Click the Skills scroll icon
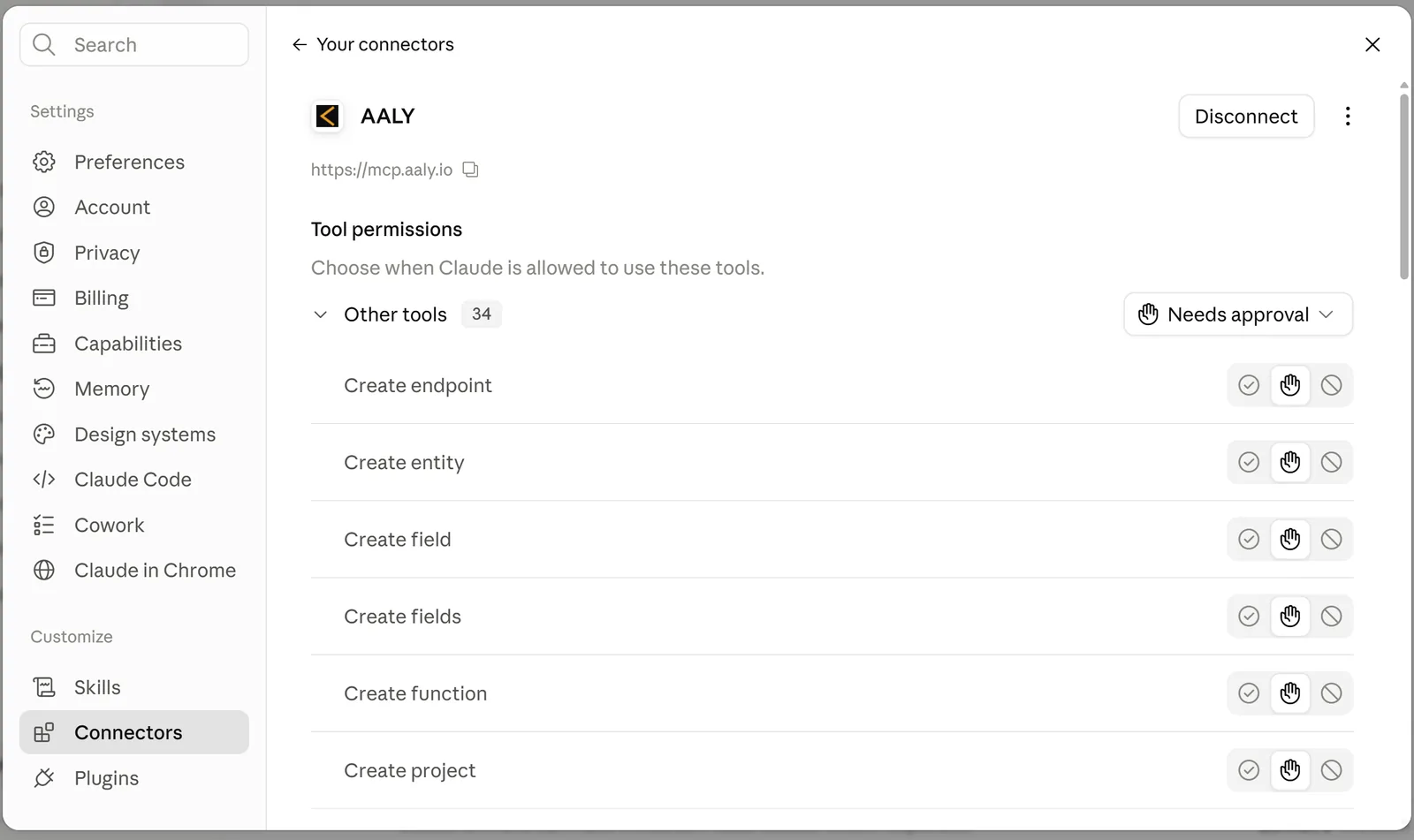The image size is (1414, 840). (x=44, y=687)
